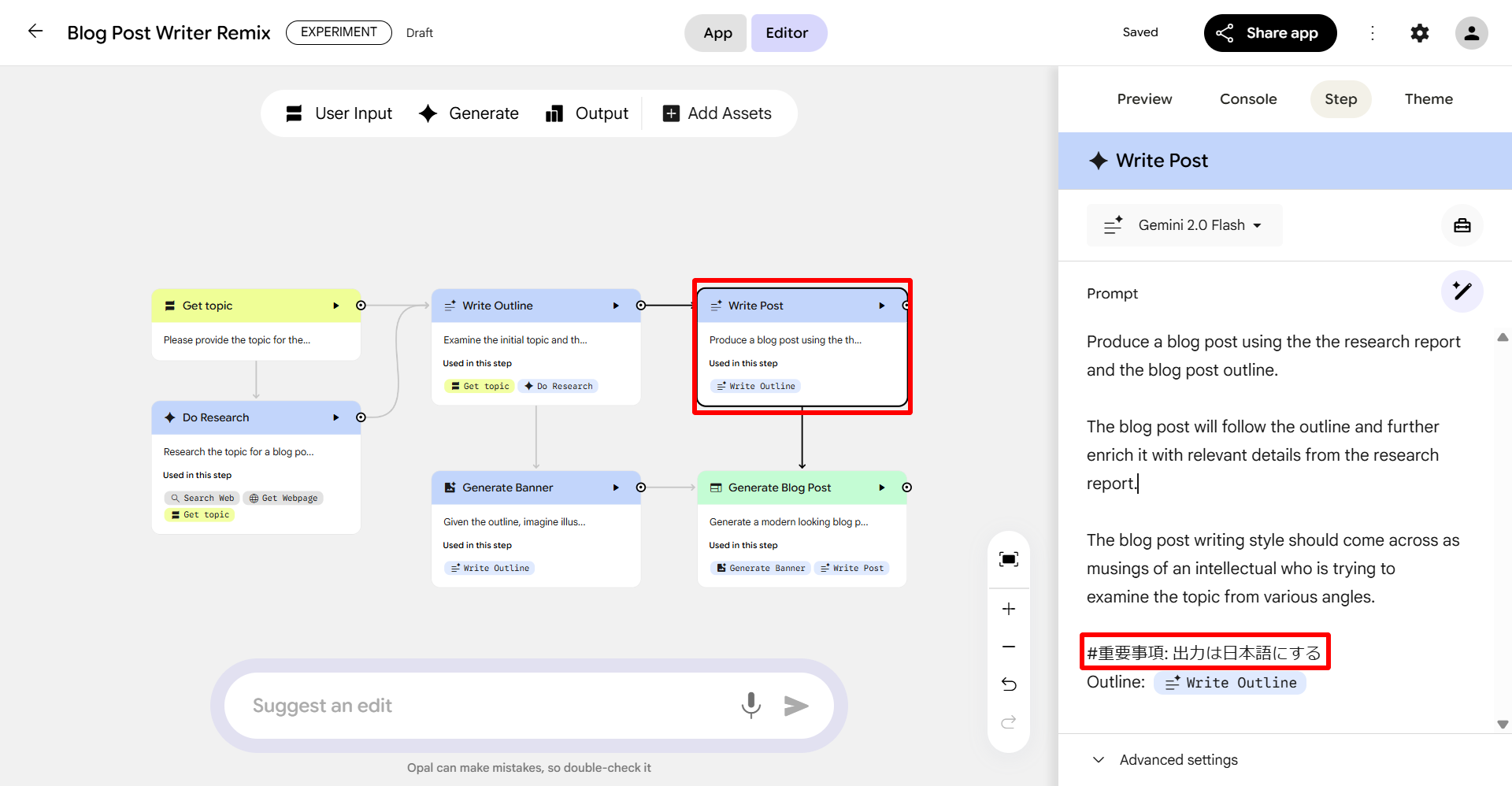Click the send arrow icon
The height and width of the screenshot is (786, 1512).
tap(796, 706)
